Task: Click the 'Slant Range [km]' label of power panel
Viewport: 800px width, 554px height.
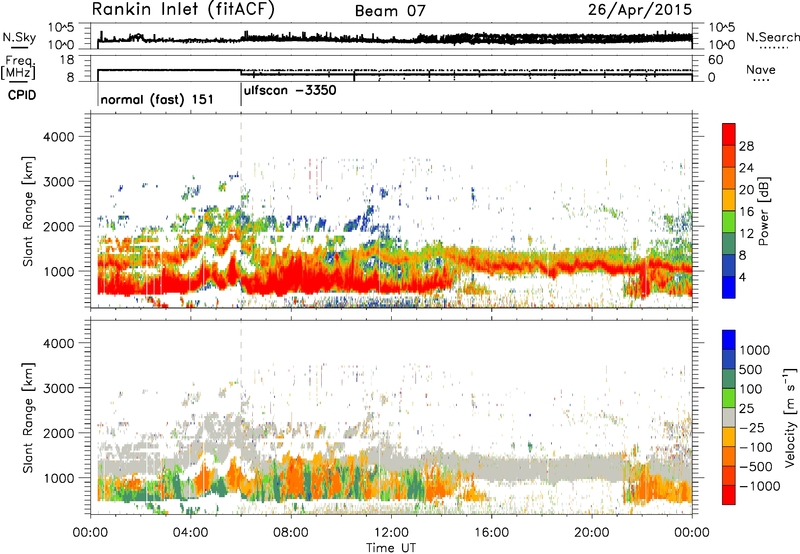Action: tap(28, 211)
